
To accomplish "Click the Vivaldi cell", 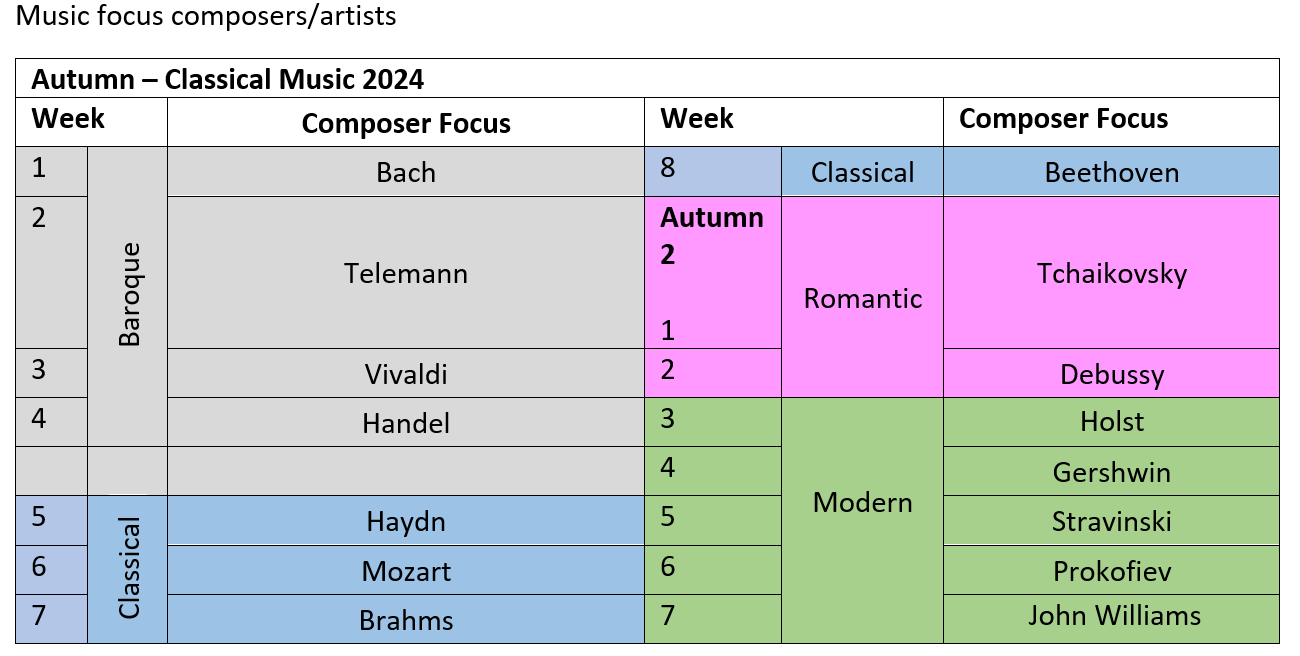I will tap(405, 373).
